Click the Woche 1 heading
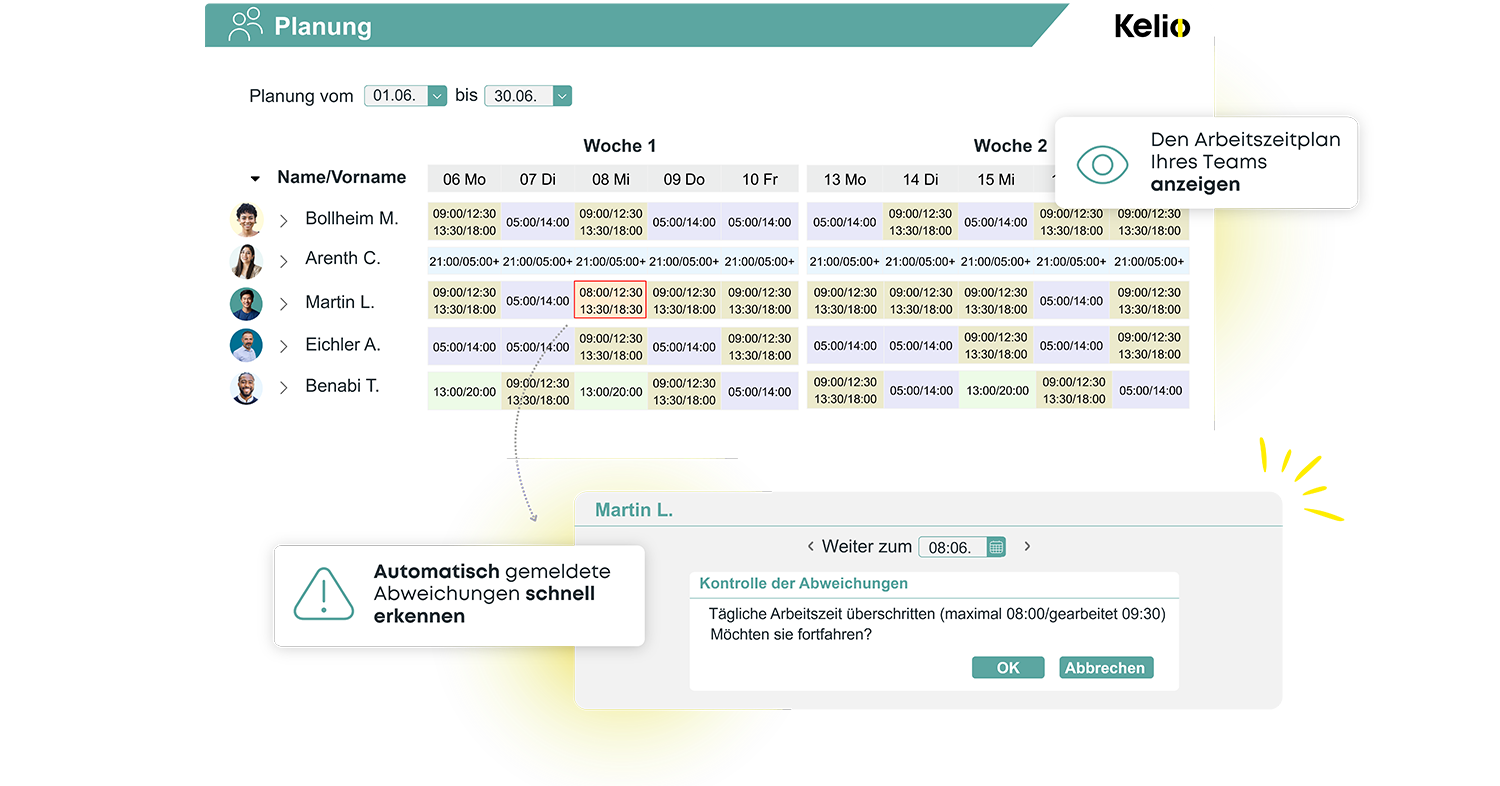 click(620, 146)
